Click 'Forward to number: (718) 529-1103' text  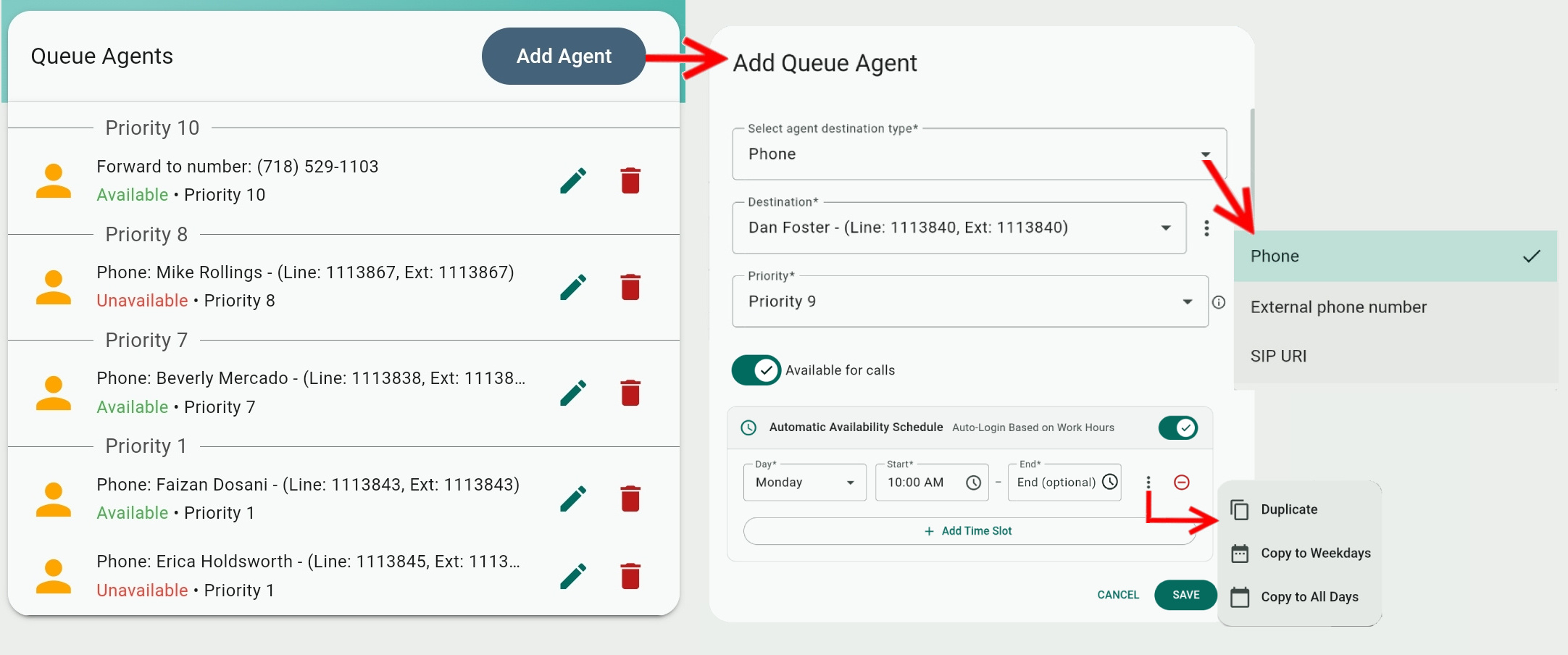click(238, 167)
